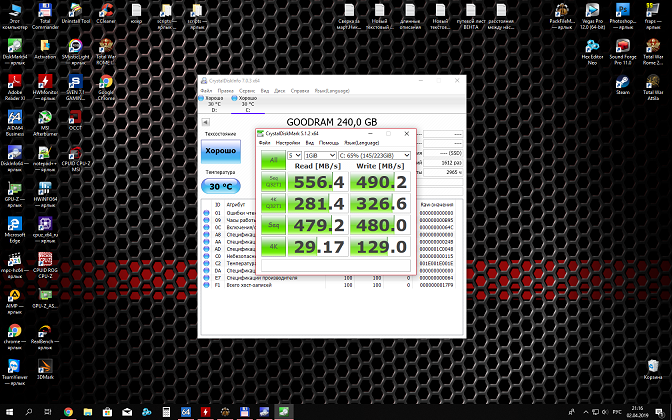The image size is (672, 420).
Task: Select the MSI Afterburner desktop icon
Action: (45, 123)
